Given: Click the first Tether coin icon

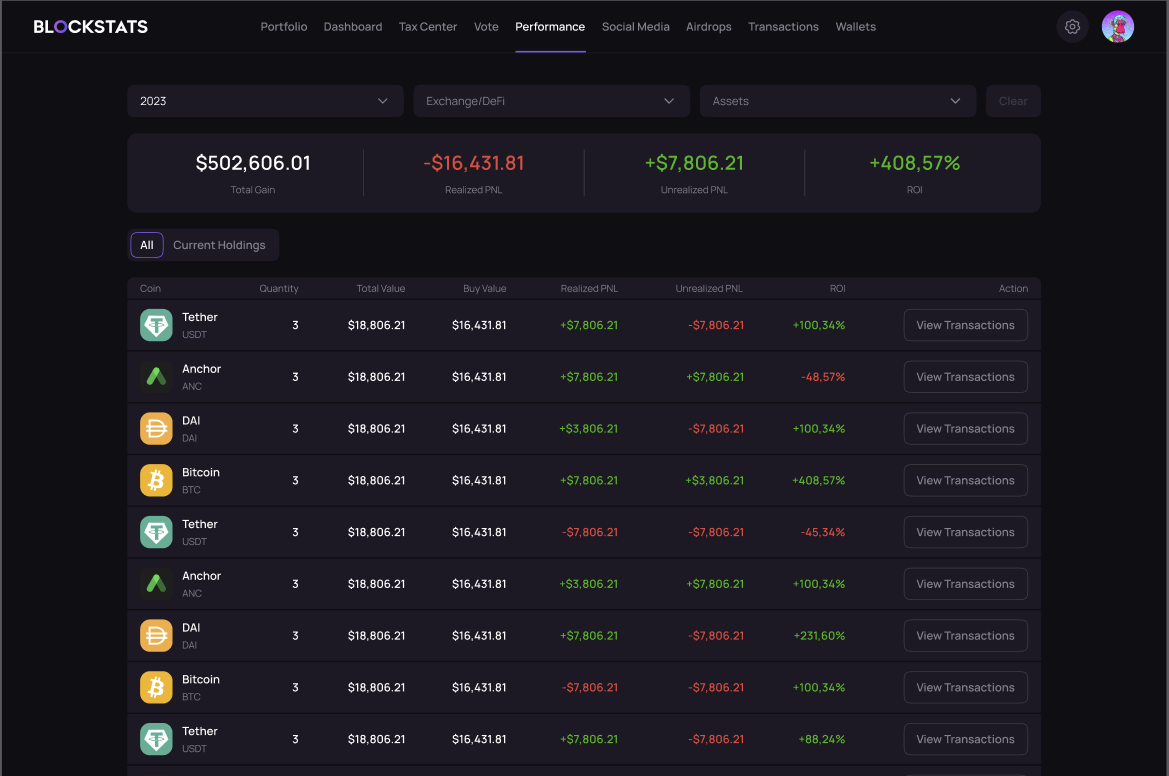Looking at the screenshot, I should point(156,325).
